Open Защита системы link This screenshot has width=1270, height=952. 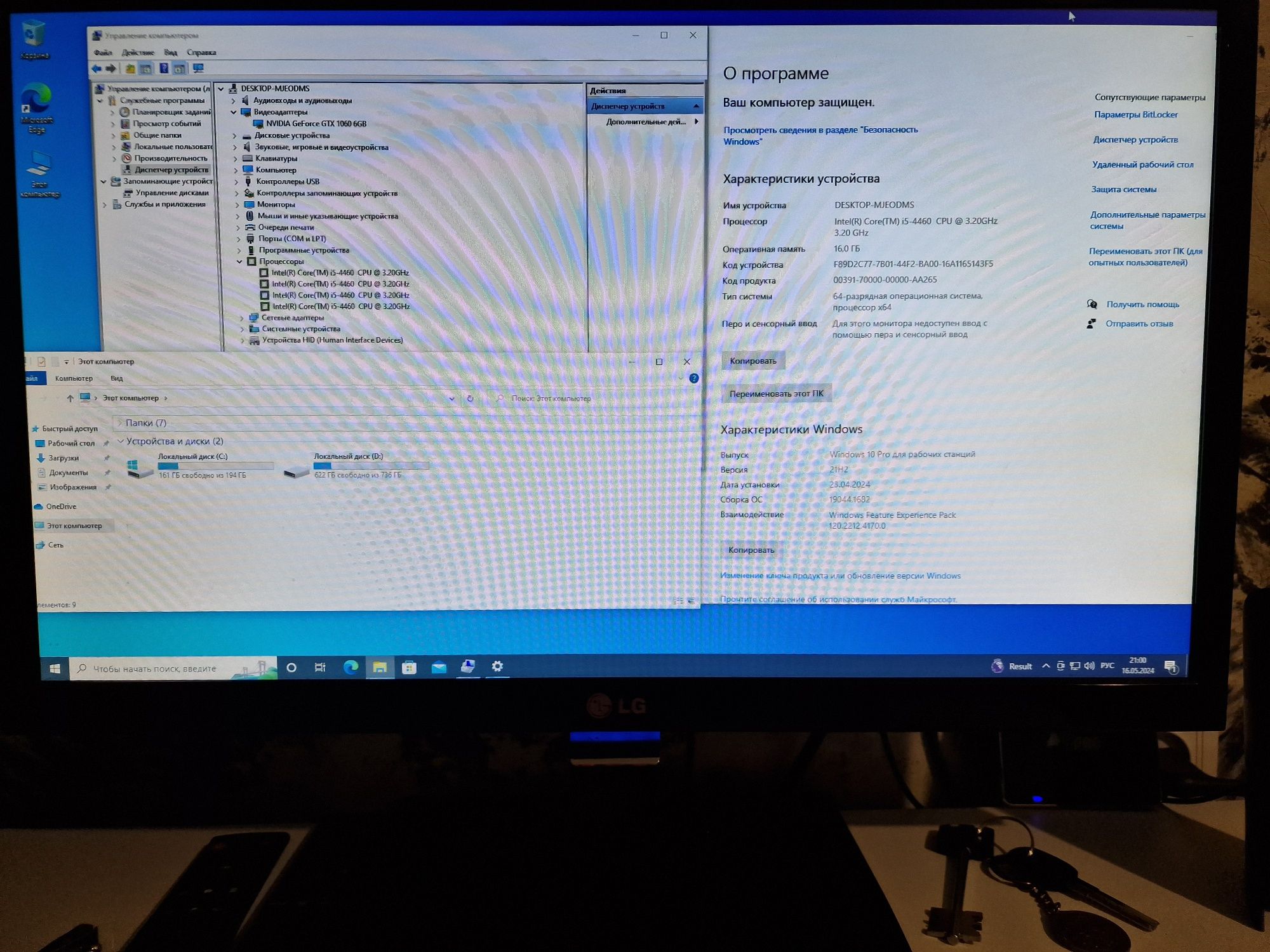pos(1123,189)
